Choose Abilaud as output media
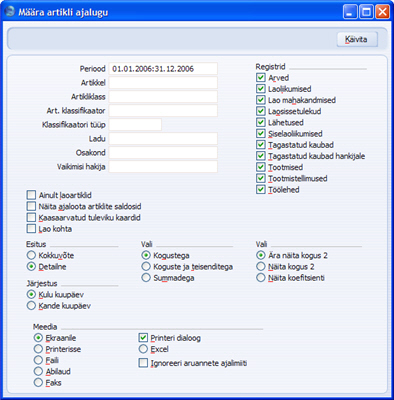This screenshot has height=400, width=394. click(38, 371)
